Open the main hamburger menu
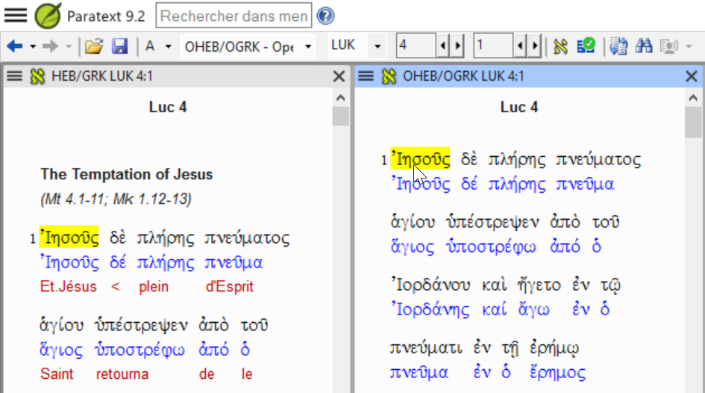 (16, 16)
